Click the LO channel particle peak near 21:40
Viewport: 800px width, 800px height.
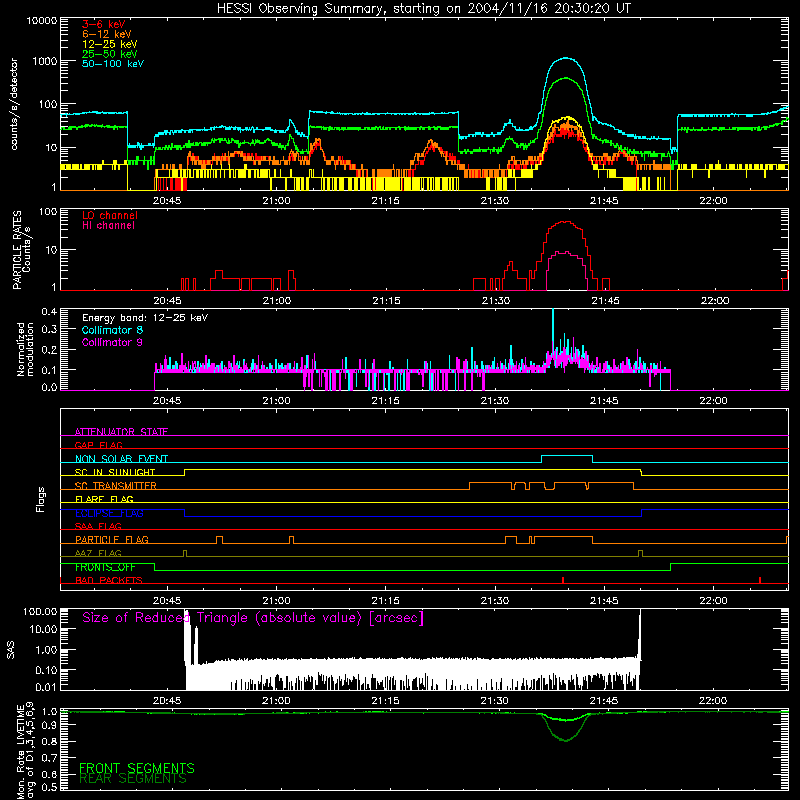pos(564,222)
